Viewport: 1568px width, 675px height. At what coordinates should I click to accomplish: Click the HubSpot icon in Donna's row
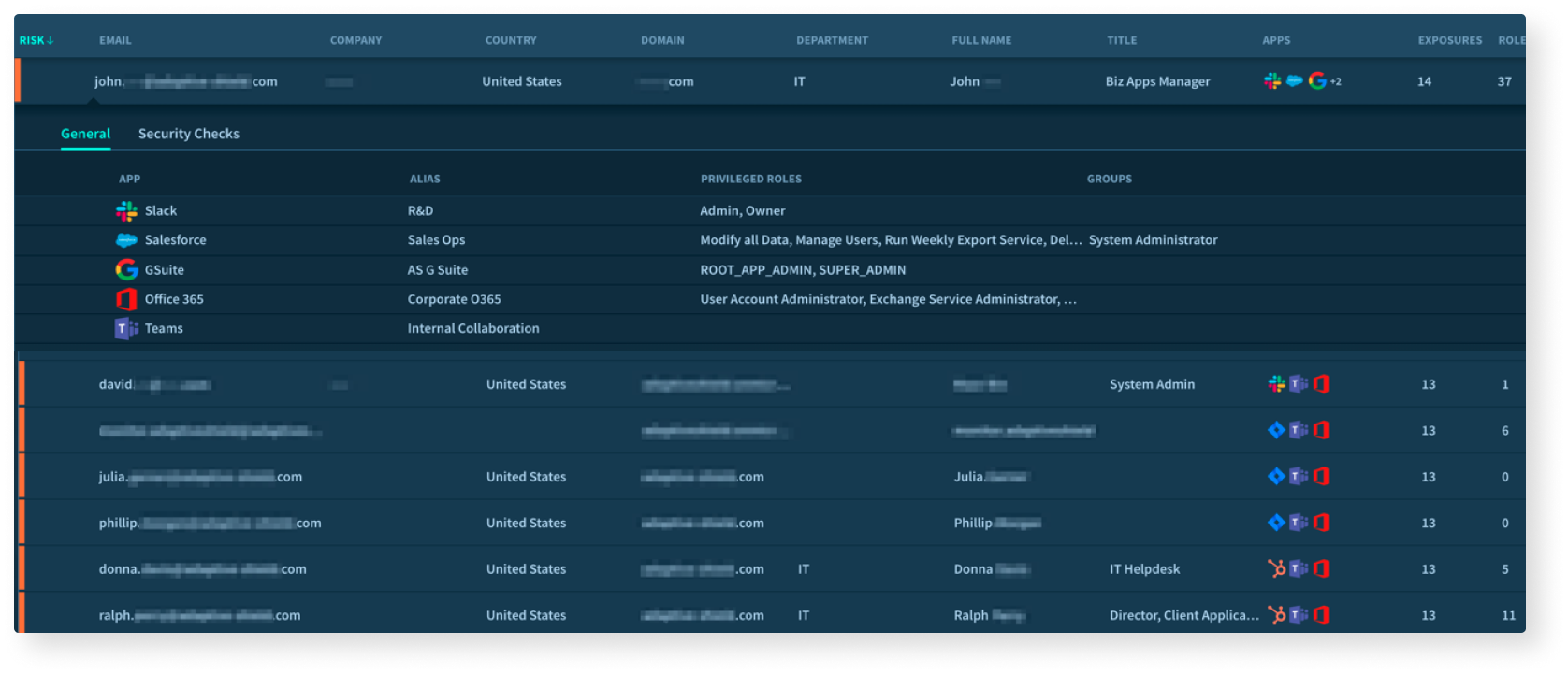click(1276, 568)
